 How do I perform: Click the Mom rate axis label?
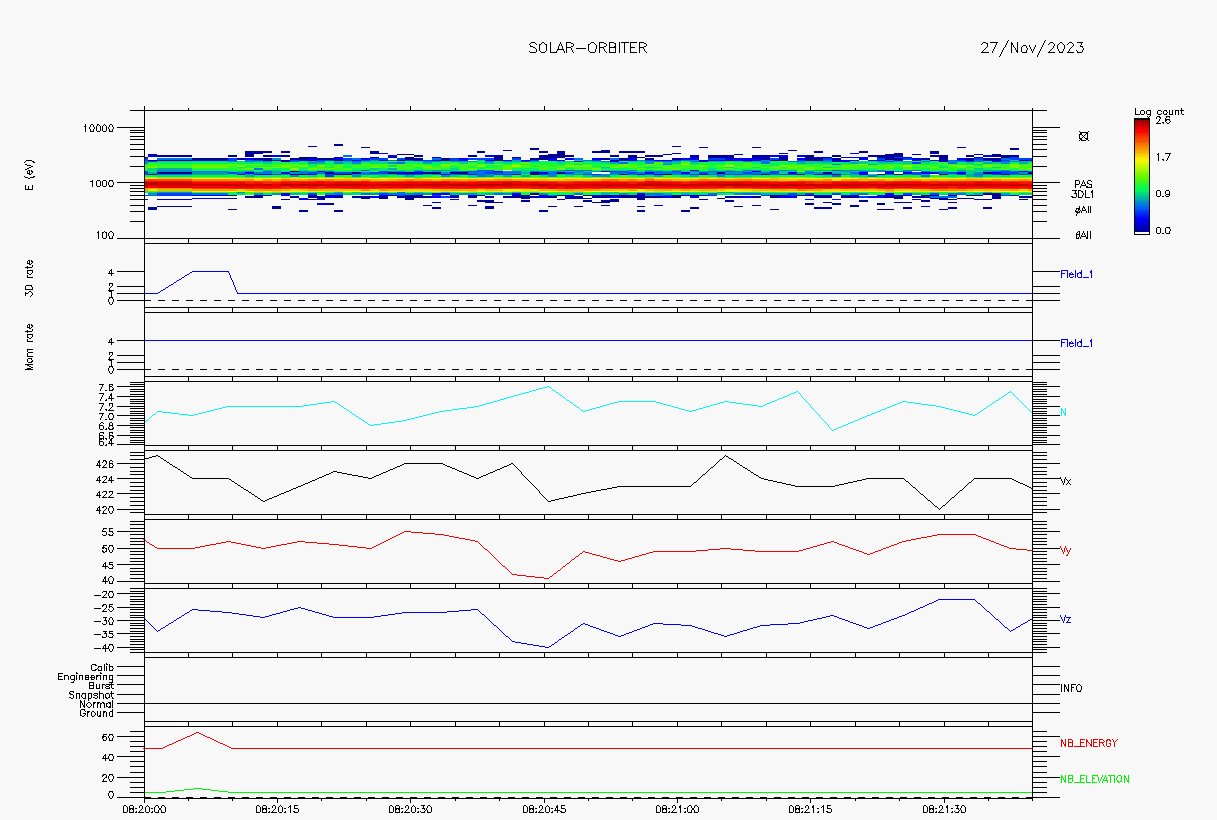(x=30, y=347)
